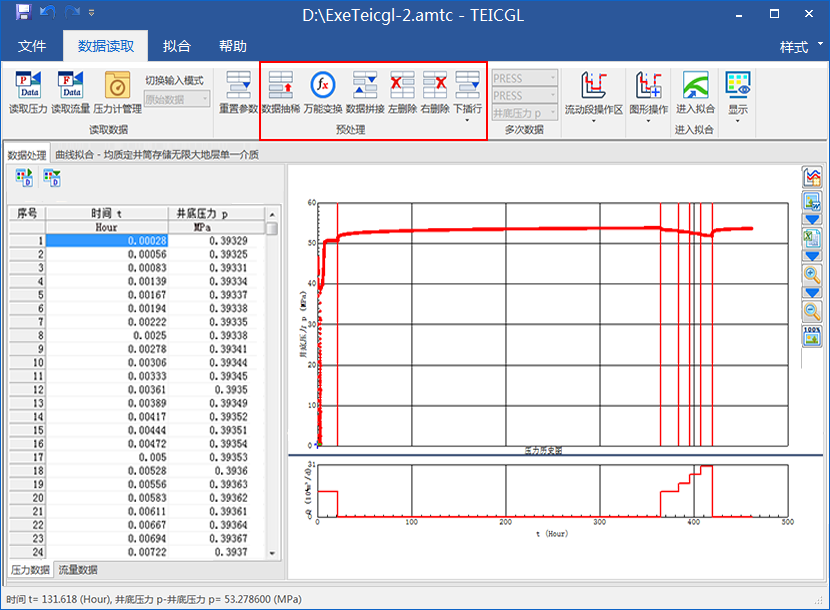This screenshot has width=830, height=610.
Task: Expand the 流动段操作区 dropdown
Action: (x=593, y=121)
